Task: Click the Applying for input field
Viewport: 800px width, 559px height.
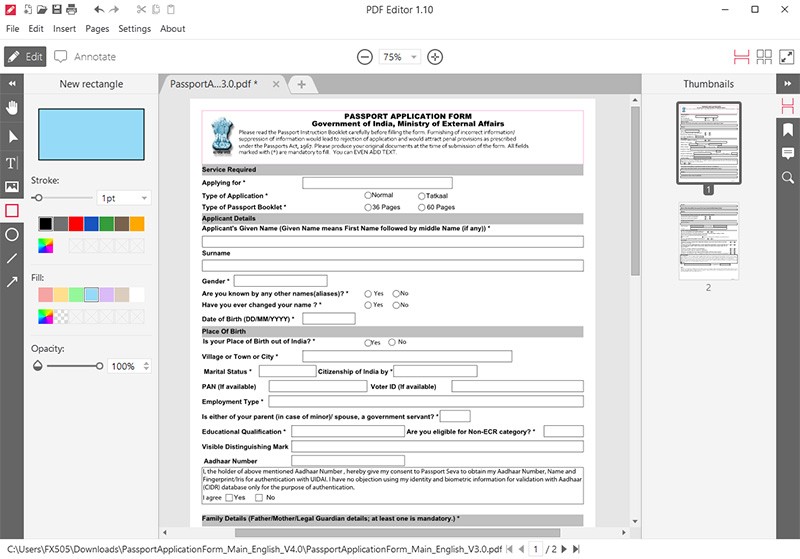Action: 377,183
